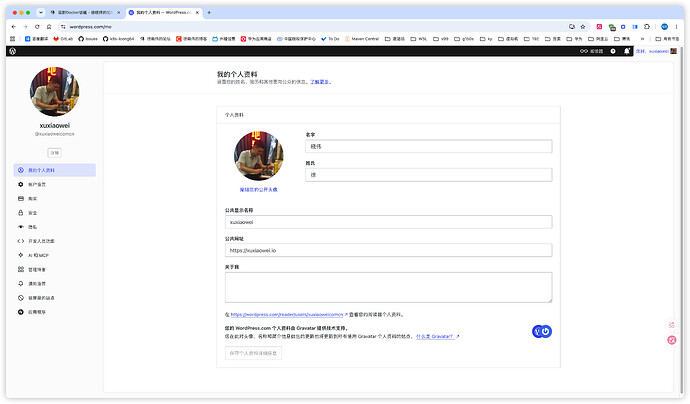This screenshot has height=404, width=690.
Task: Click the blue link under the form profile photo
Action: pos(258,190)
